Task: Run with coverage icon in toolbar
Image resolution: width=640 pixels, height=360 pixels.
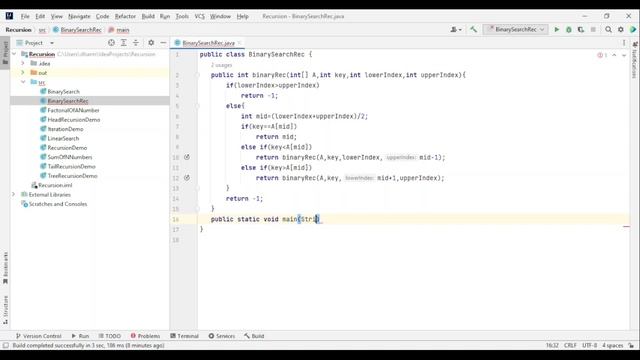Action: click(581, 29)
